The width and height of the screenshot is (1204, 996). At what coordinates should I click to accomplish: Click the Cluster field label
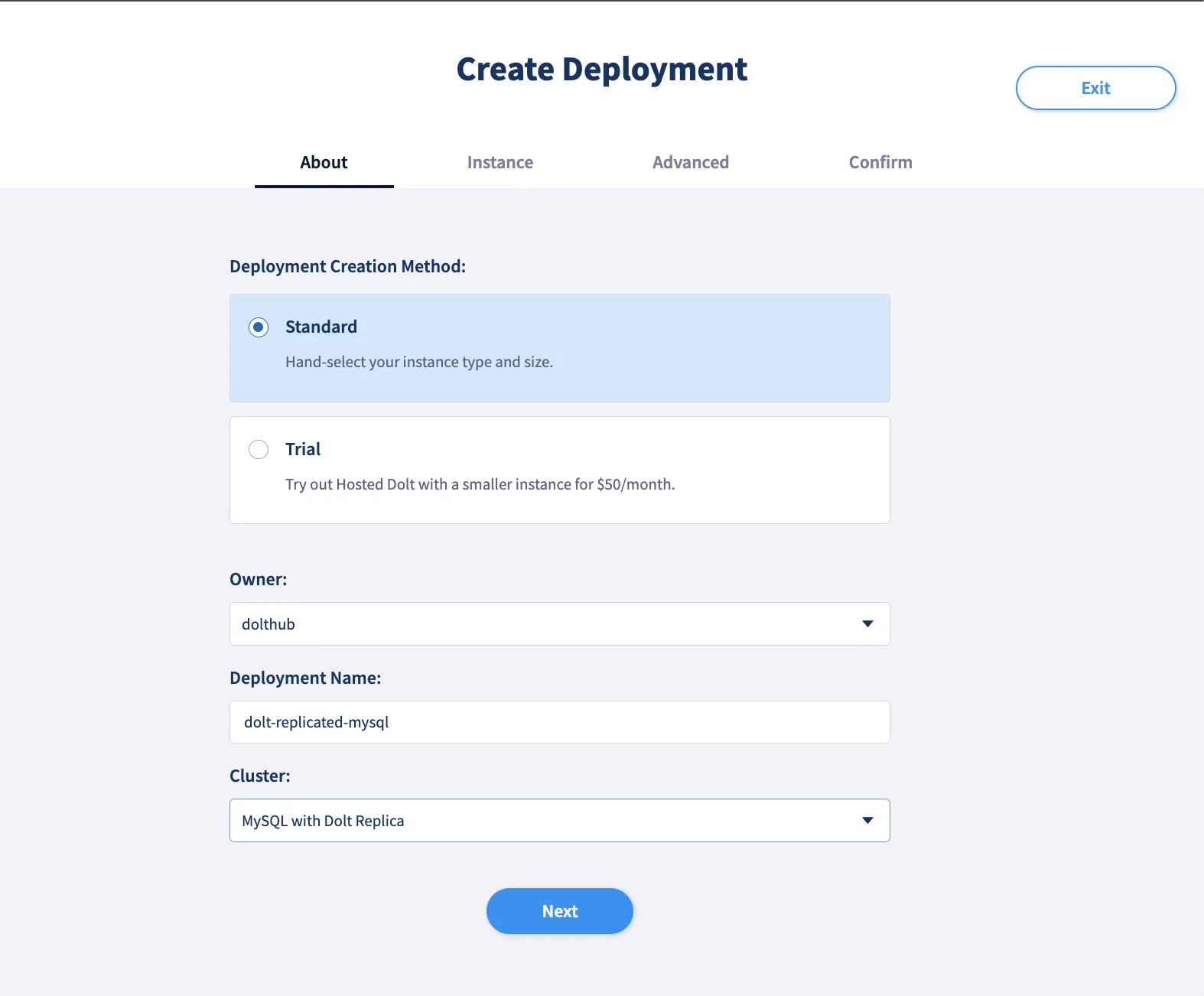click(259, 776)
